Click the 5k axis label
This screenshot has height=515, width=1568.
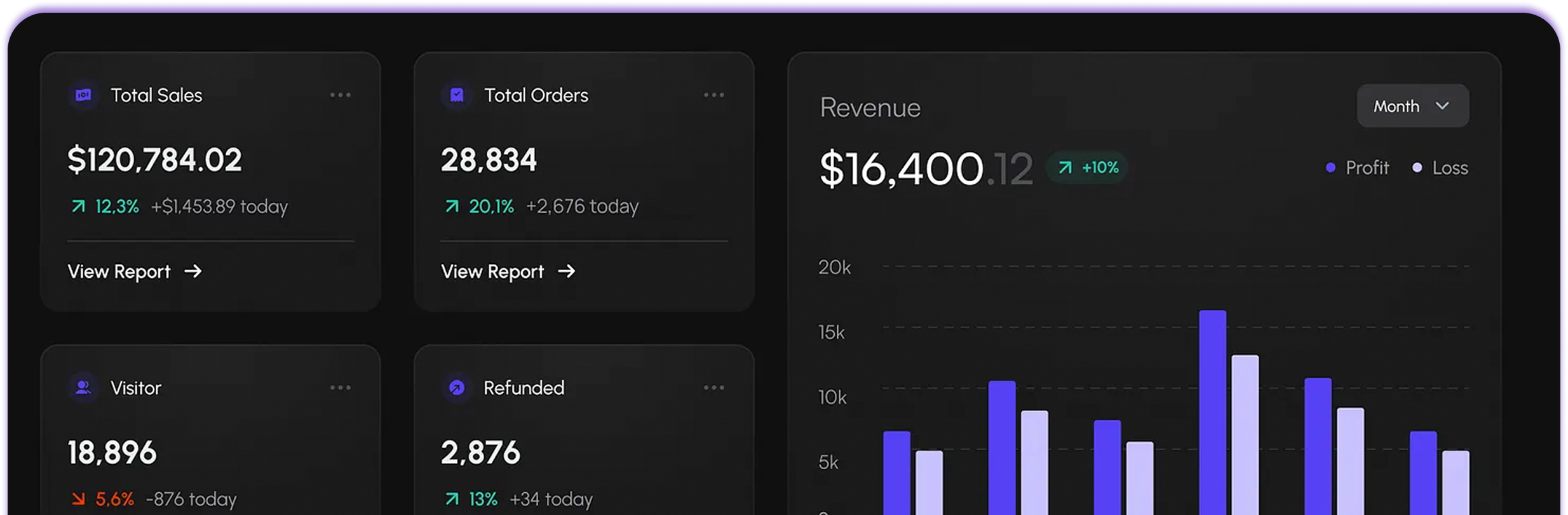tap(828, 462)
